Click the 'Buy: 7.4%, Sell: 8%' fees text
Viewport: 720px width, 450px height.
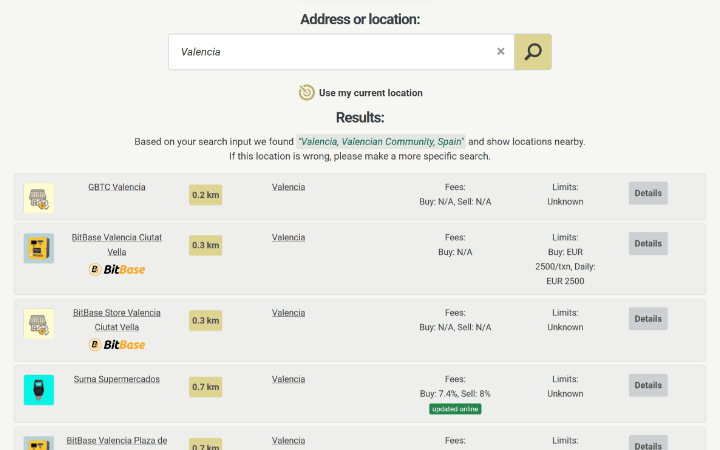pyautogui.click(x=455, y=394)
